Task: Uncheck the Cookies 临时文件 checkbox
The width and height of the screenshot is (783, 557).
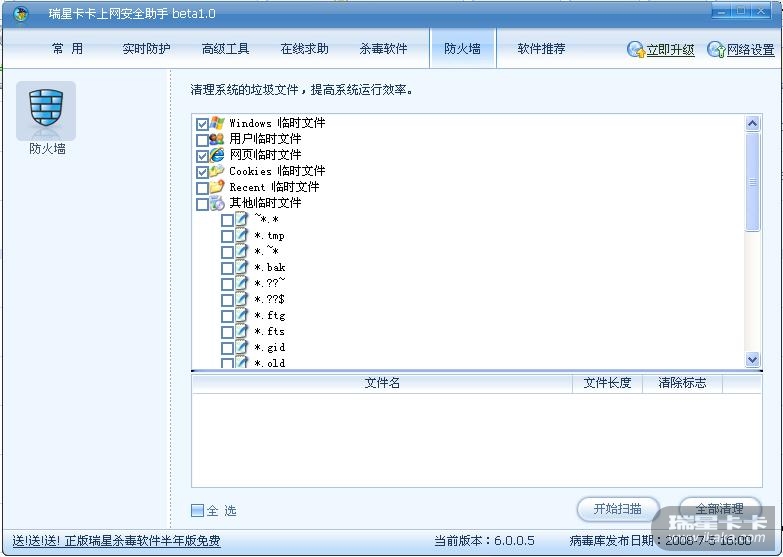Action: 202,172
